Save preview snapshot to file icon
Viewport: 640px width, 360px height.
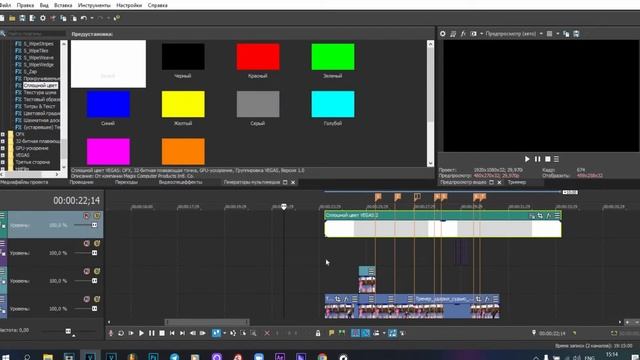pos(576,34)
